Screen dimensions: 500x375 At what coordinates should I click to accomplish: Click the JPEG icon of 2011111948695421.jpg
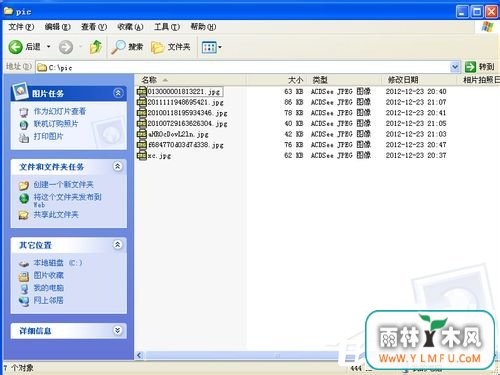[142, 102]
